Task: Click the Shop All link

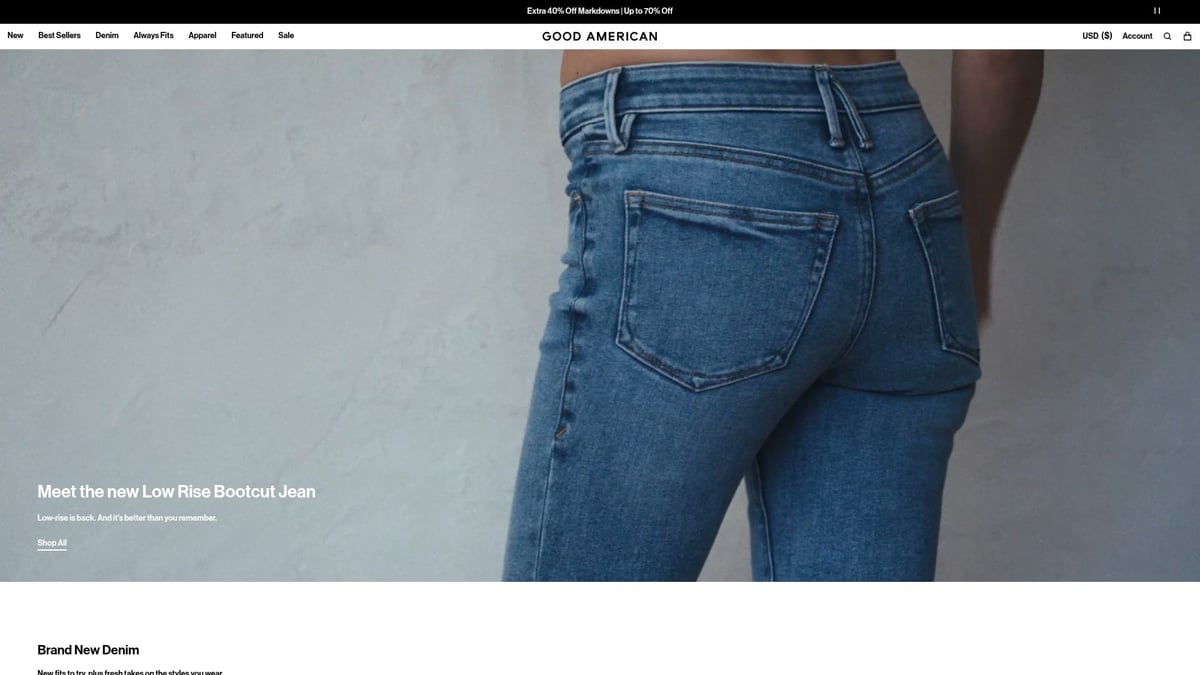Action: (x=52, y=543)
